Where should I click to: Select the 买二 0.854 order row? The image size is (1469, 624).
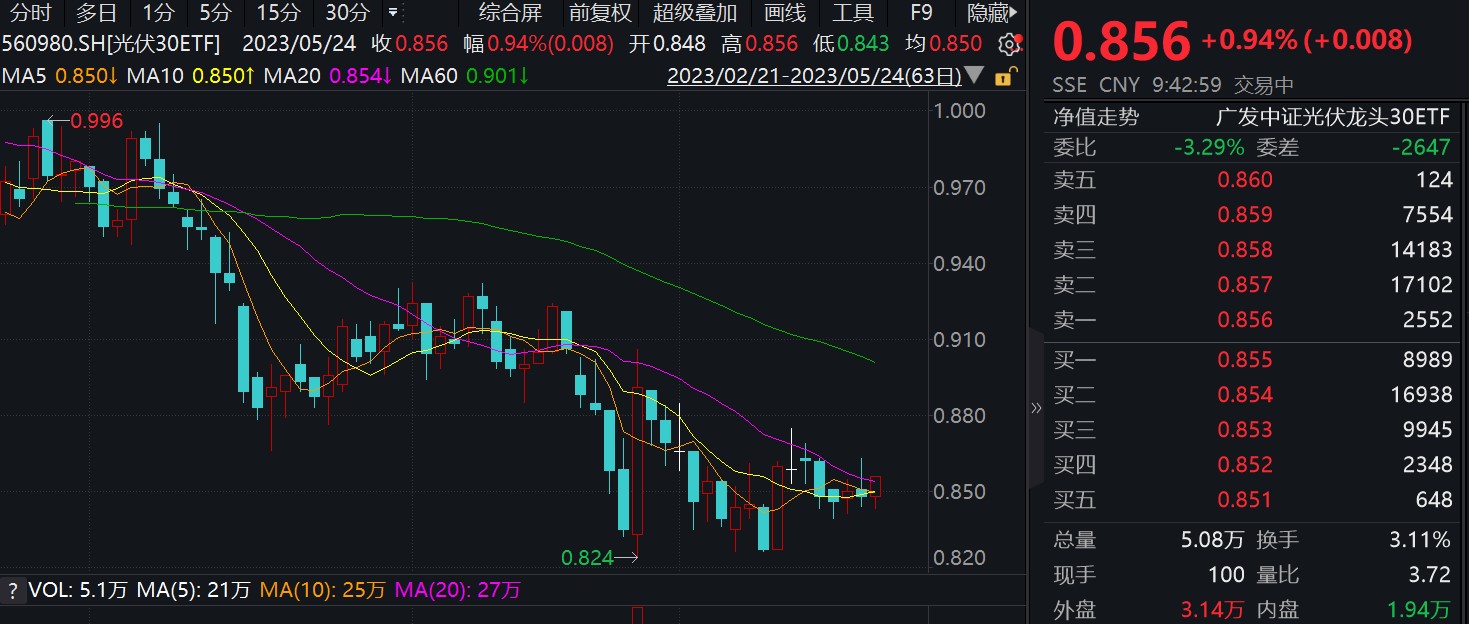tap(1251, 395)
